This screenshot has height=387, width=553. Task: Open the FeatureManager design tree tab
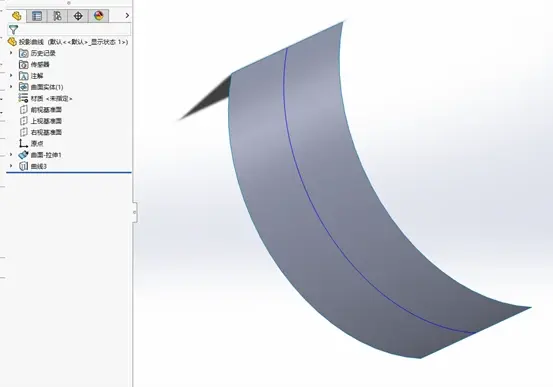point(16,16)
